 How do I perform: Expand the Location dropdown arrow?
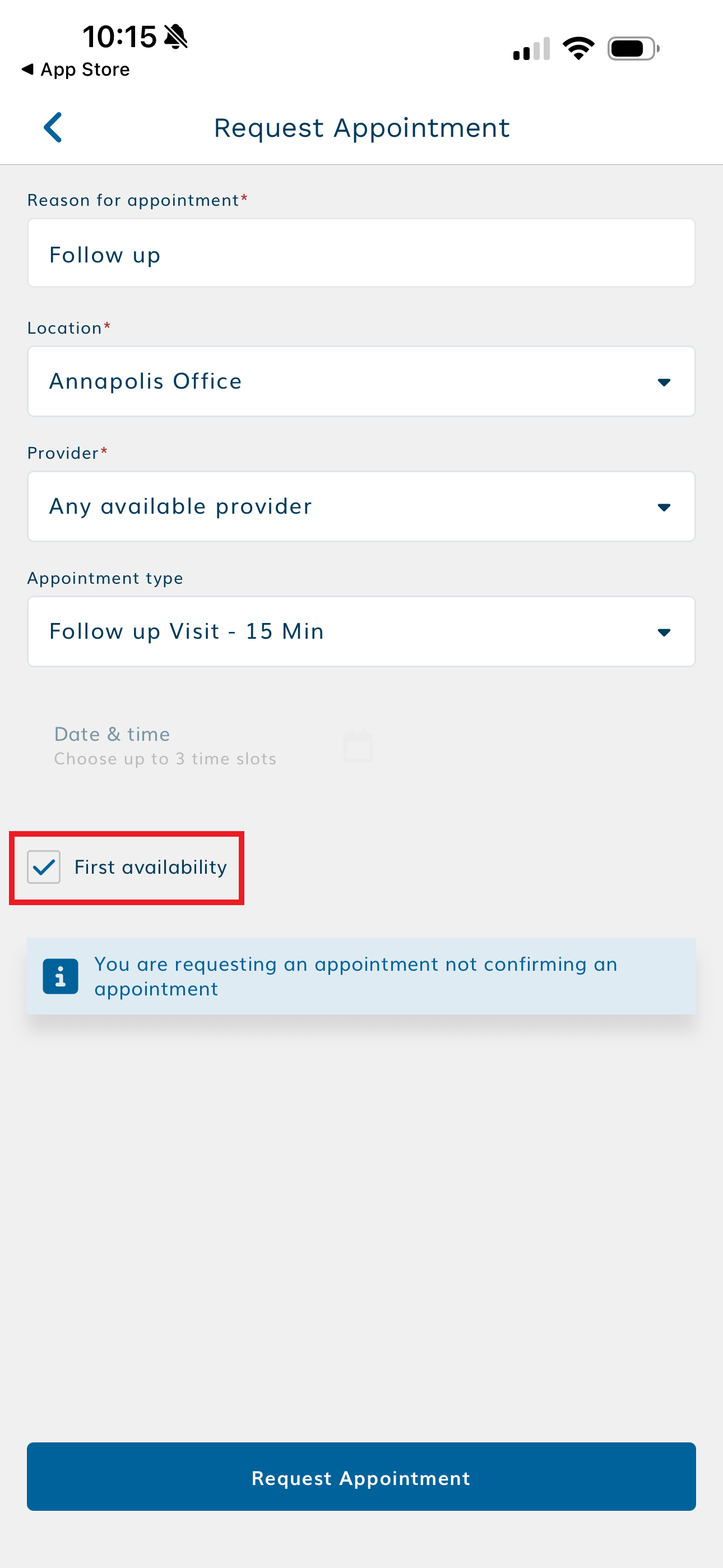[x=664, y=382]
